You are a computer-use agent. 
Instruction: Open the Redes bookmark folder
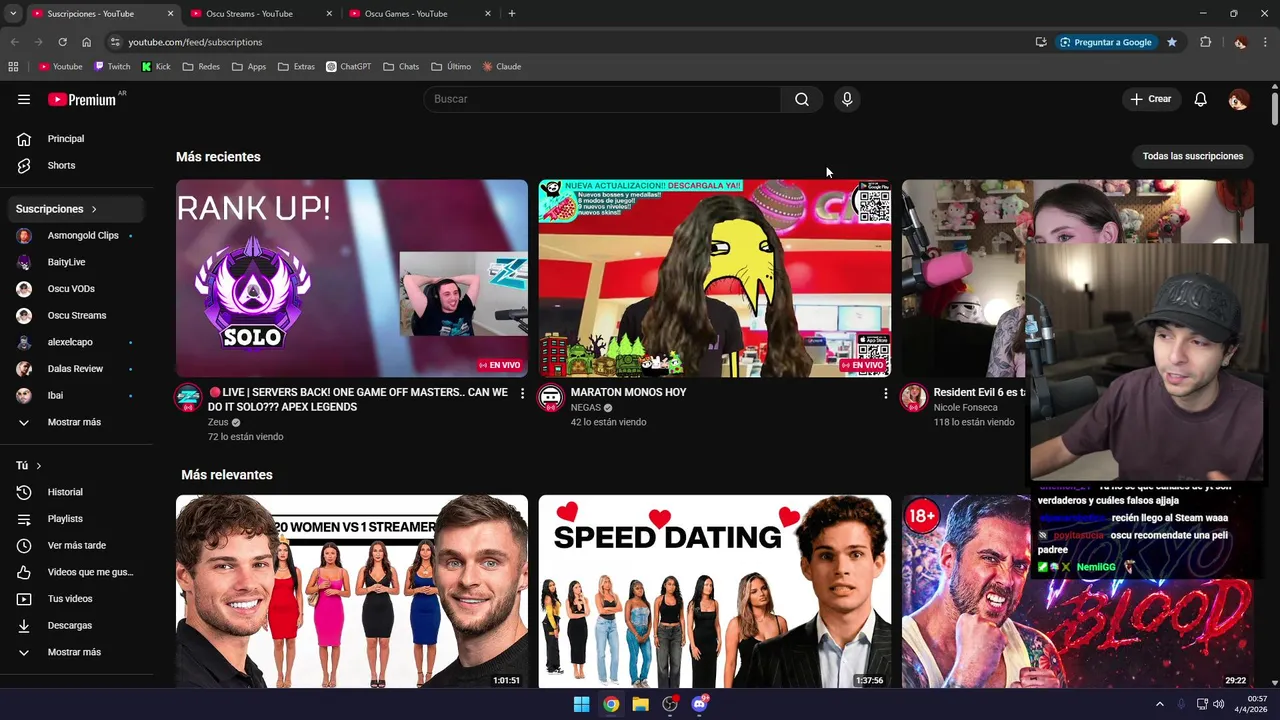tap(201, 67)
